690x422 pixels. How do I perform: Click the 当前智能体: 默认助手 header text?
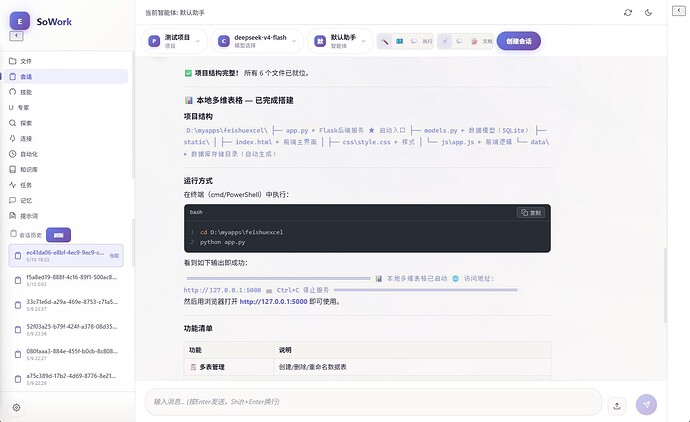(x=175, y=13)
